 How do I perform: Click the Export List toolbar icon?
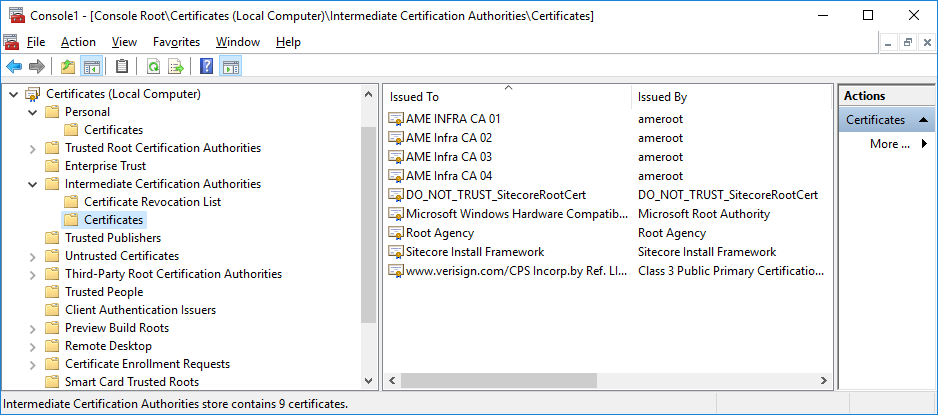click(x=176, y=67)
